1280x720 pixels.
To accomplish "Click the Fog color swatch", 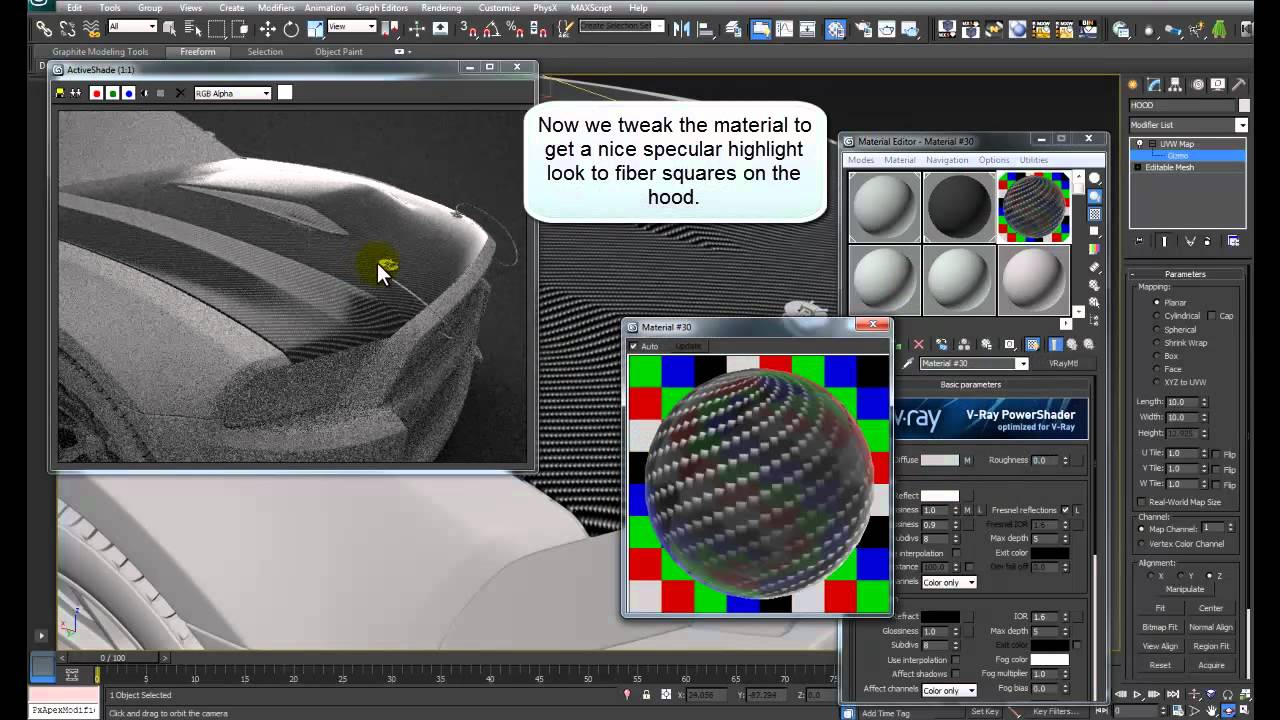I will click(1050, 660).
